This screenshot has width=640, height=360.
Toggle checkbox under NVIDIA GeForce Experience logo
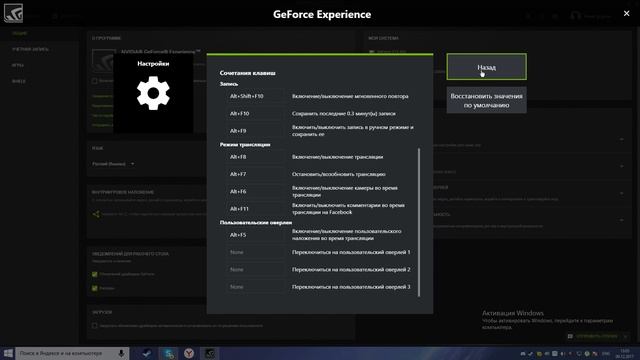(x=95, y=81)
